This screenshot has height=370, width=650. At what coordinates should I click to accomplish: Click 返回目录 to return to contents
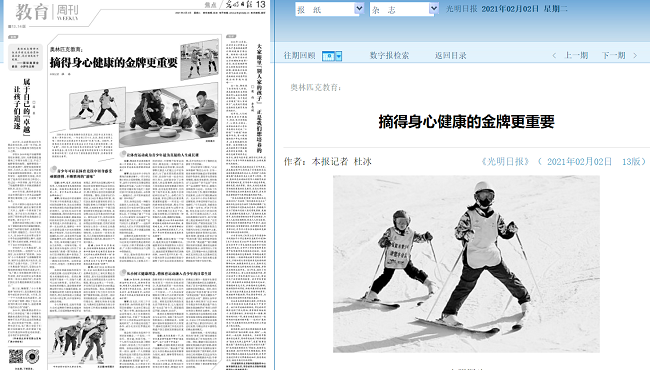[450, 56]
